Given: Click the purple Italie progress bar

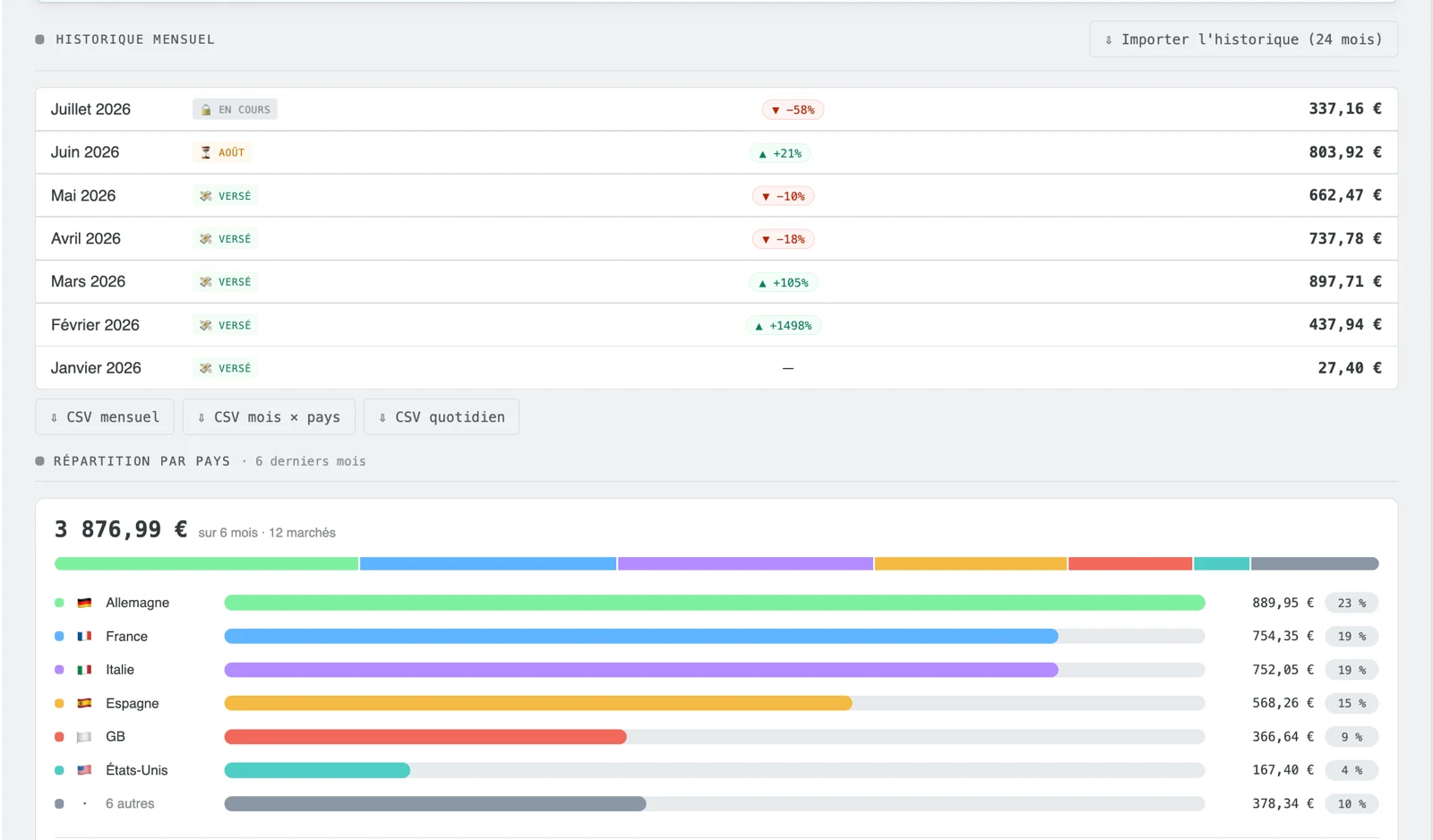Looking at the screenshot, I should coord(641,670).
